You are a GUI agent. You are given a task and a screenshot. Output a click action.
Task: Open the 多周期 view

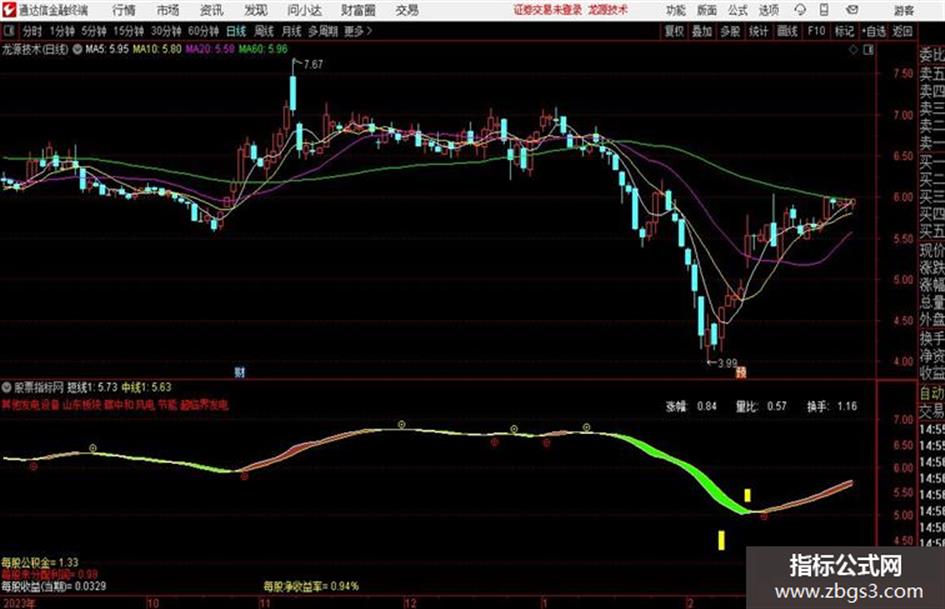coord(323,31)
